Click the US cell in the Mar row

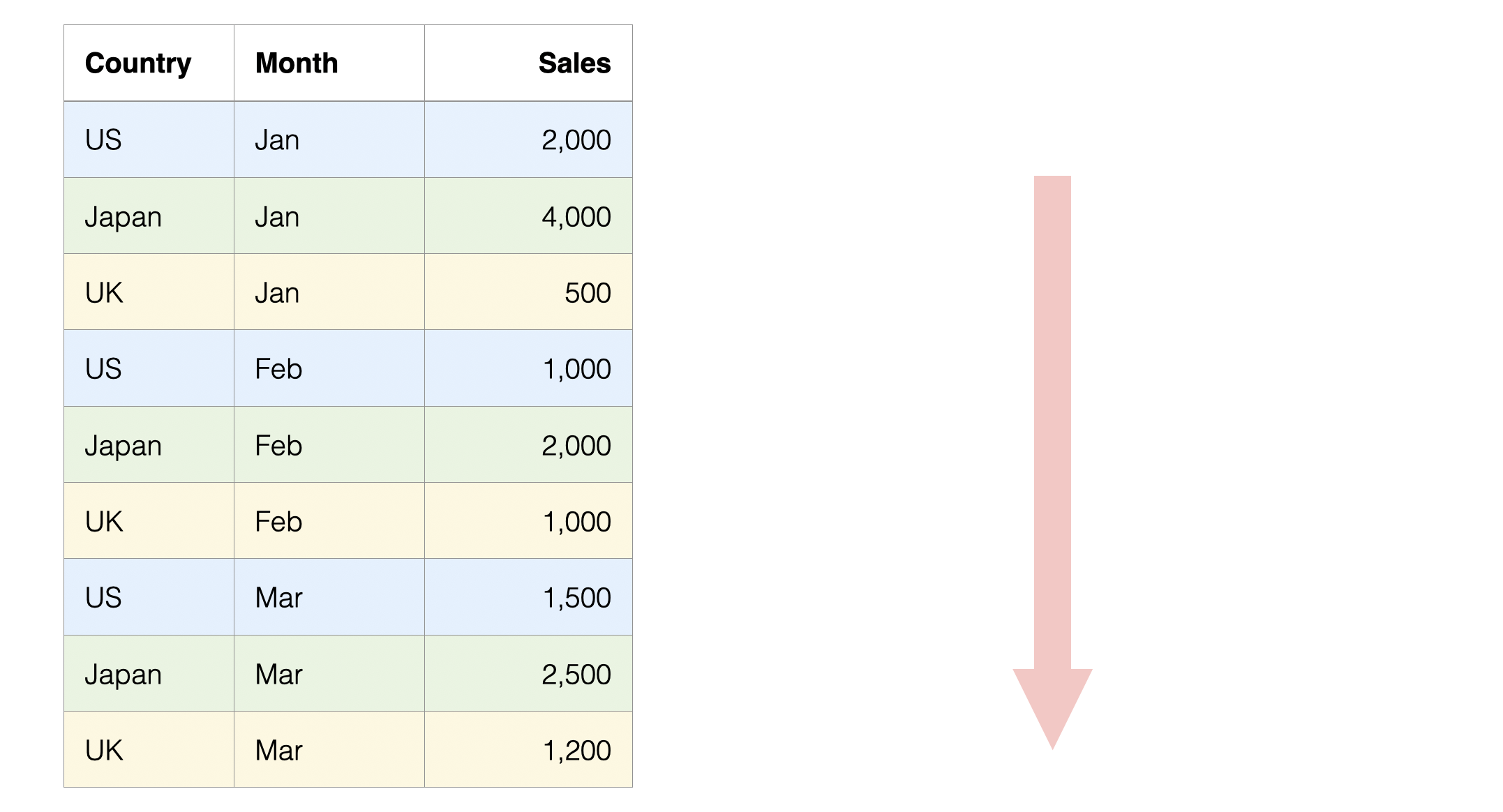(x=103, y=598)
